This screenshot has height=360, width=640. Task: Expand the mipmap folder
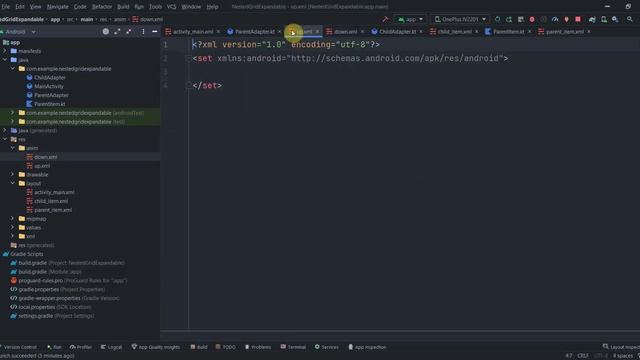pyautogui.click(x=13, y=219)
